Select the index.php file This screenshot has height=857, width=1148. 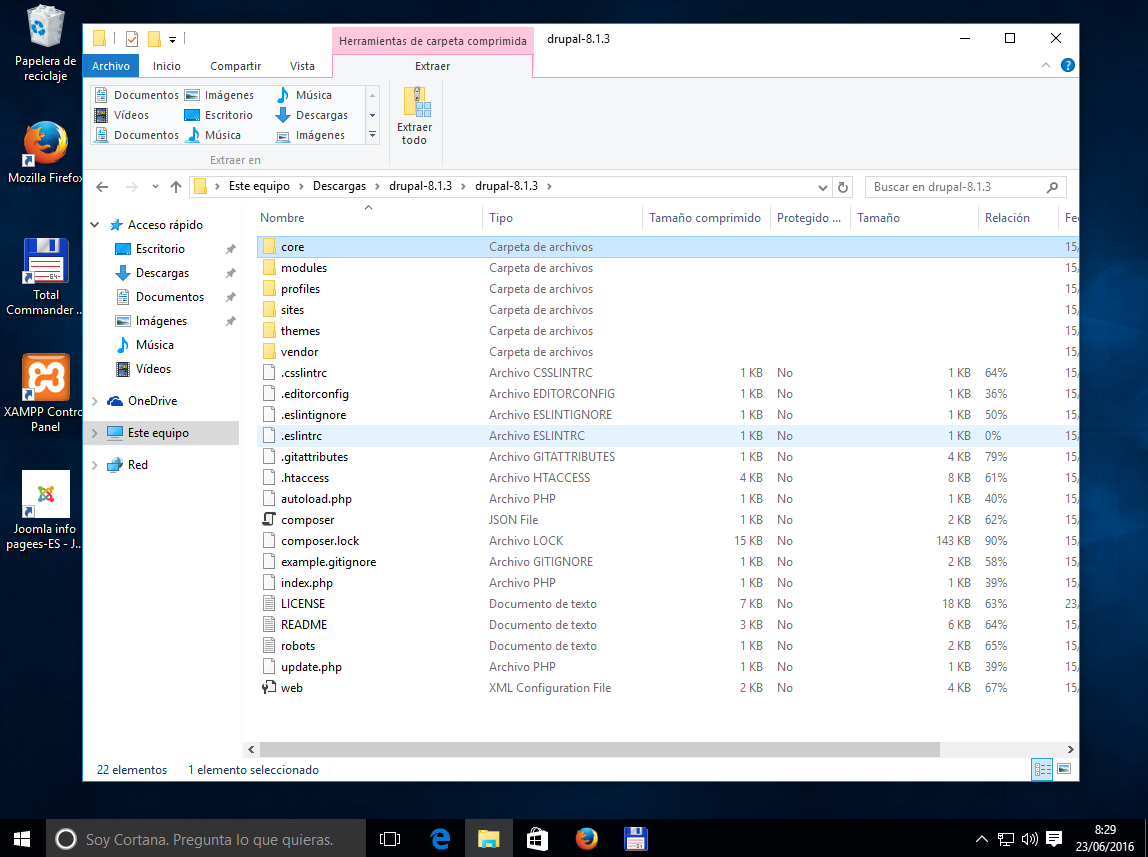point(306,583)
